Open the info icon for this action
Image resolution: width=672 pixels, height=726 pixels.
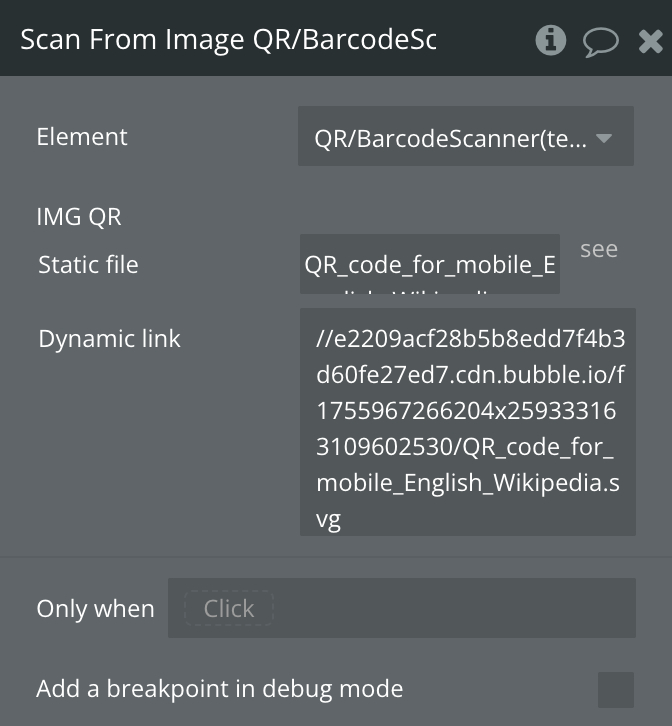point(550,40)
